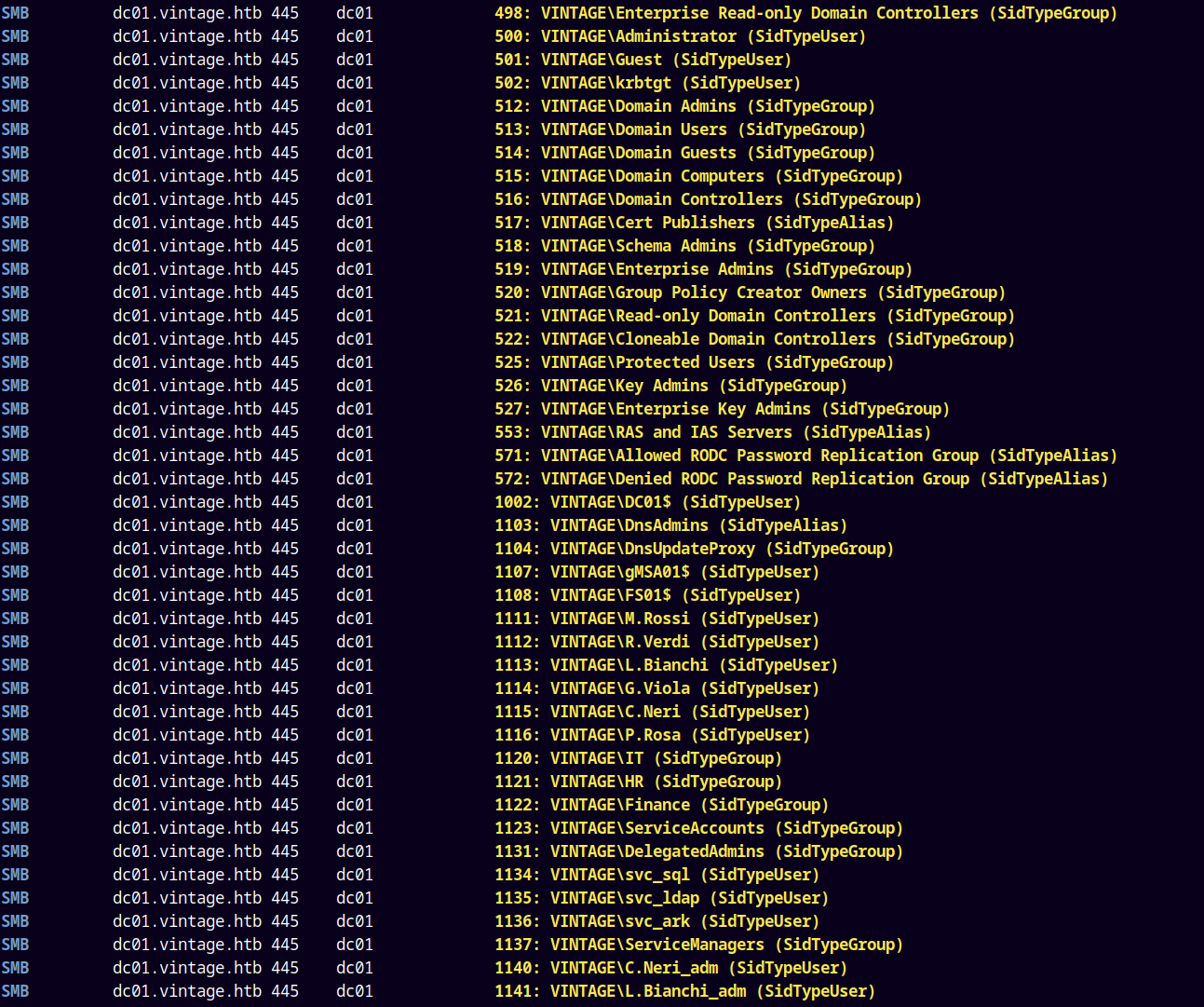Screen dimensions: 1204x1007
Task: Click the RID number "1141:"
Action: [518, 991]
